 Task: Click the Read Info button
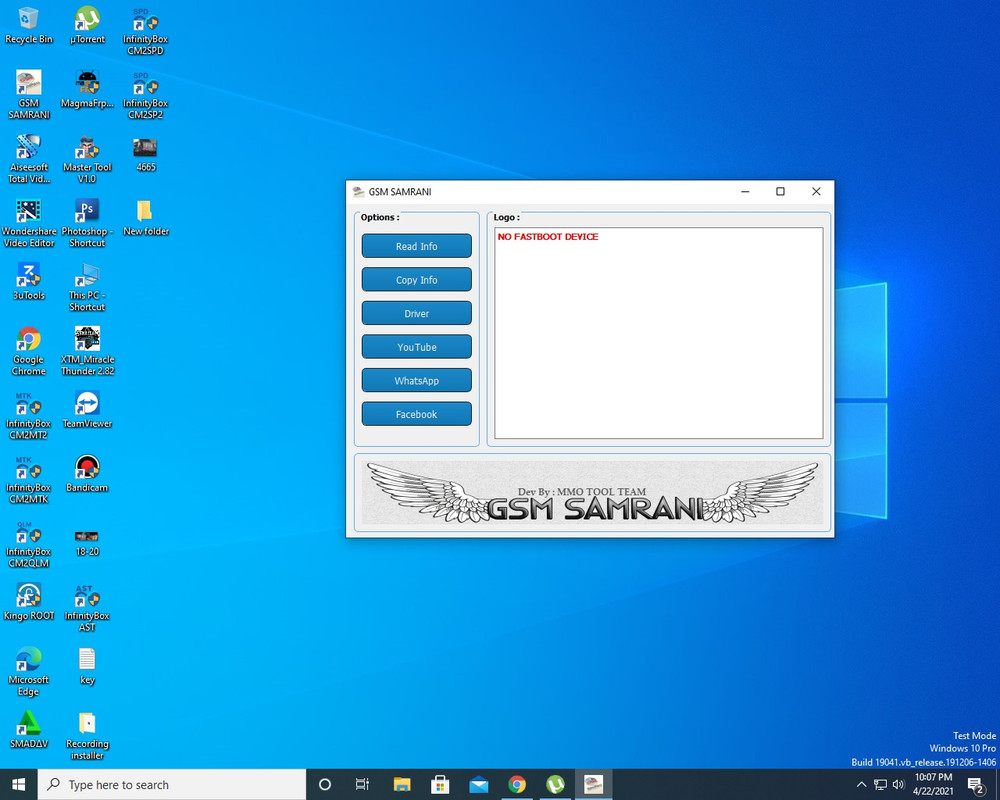click(416, 246)
